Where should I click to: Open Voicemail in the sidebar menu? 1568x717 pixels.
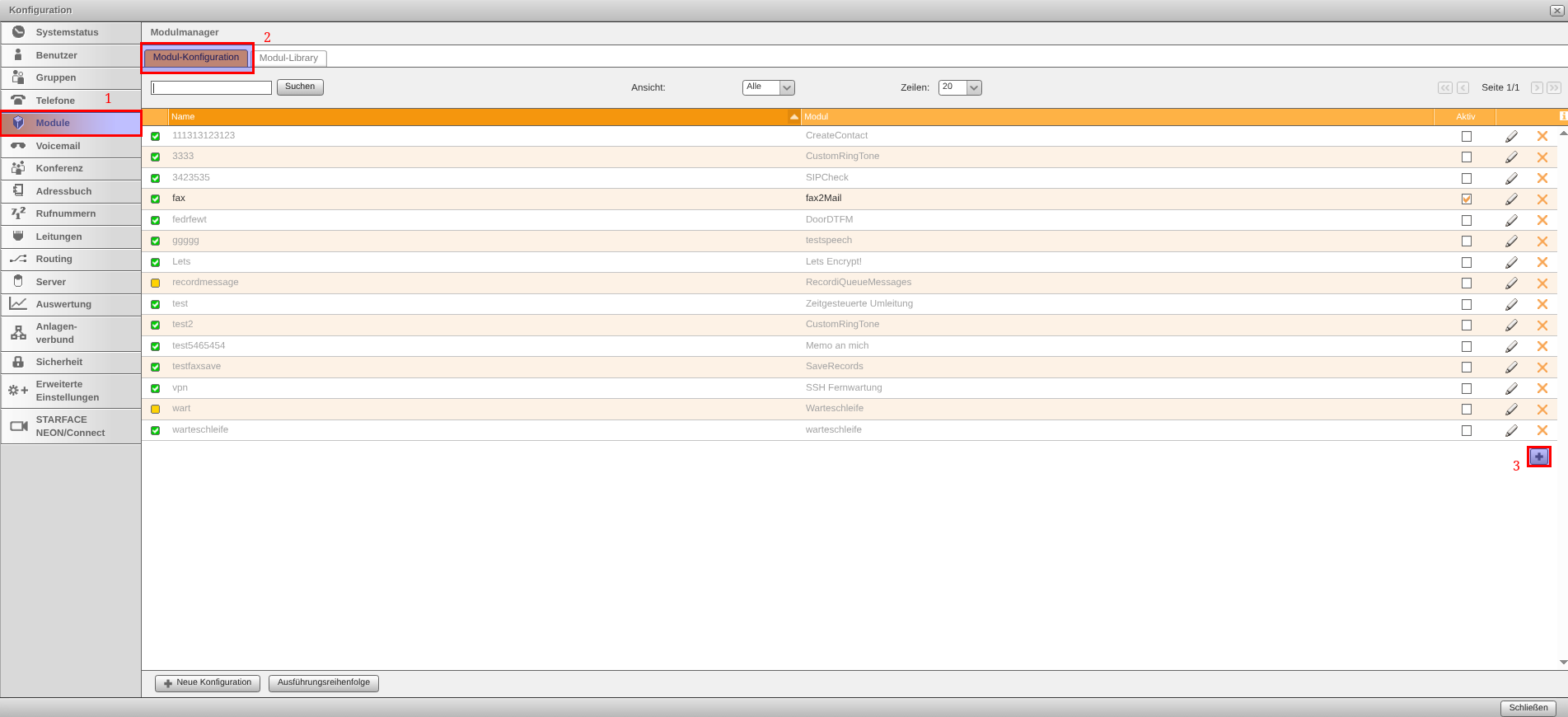(58, 146)
